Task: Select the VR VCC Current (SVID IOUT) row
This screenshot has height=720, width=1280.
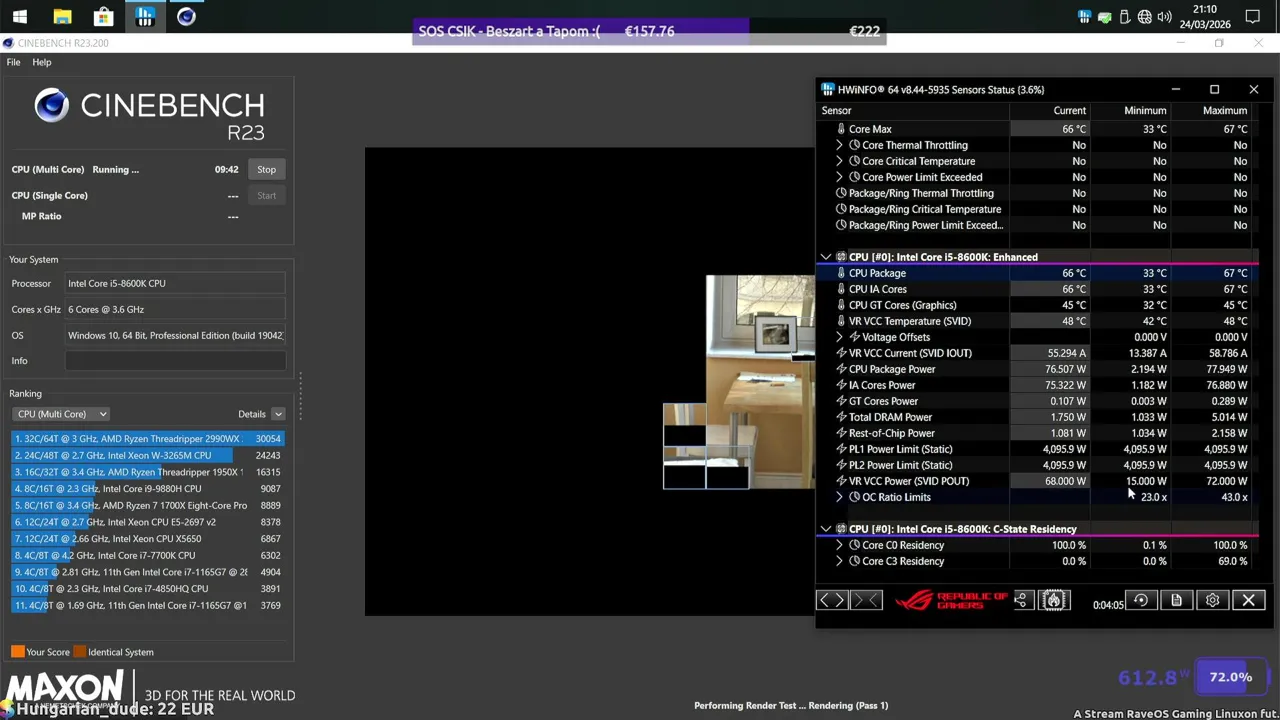Action: [1036, 353]
